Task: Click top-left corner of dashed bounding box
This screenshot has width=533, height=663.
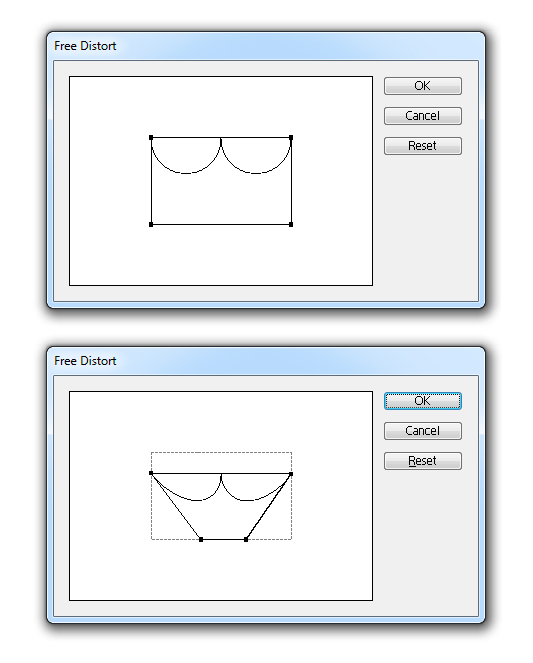Action: tap(151, 452)
